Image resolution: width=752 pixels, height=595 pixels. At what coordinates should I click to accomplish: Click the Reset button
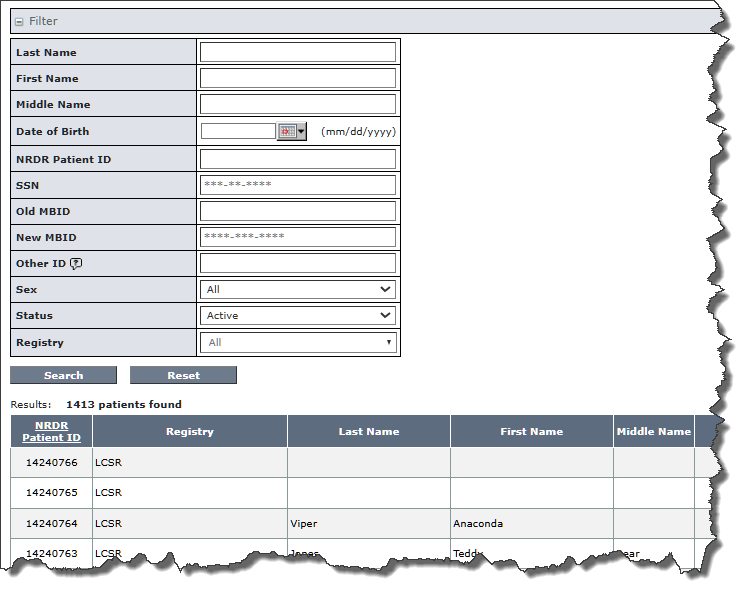tap(183, 375)
